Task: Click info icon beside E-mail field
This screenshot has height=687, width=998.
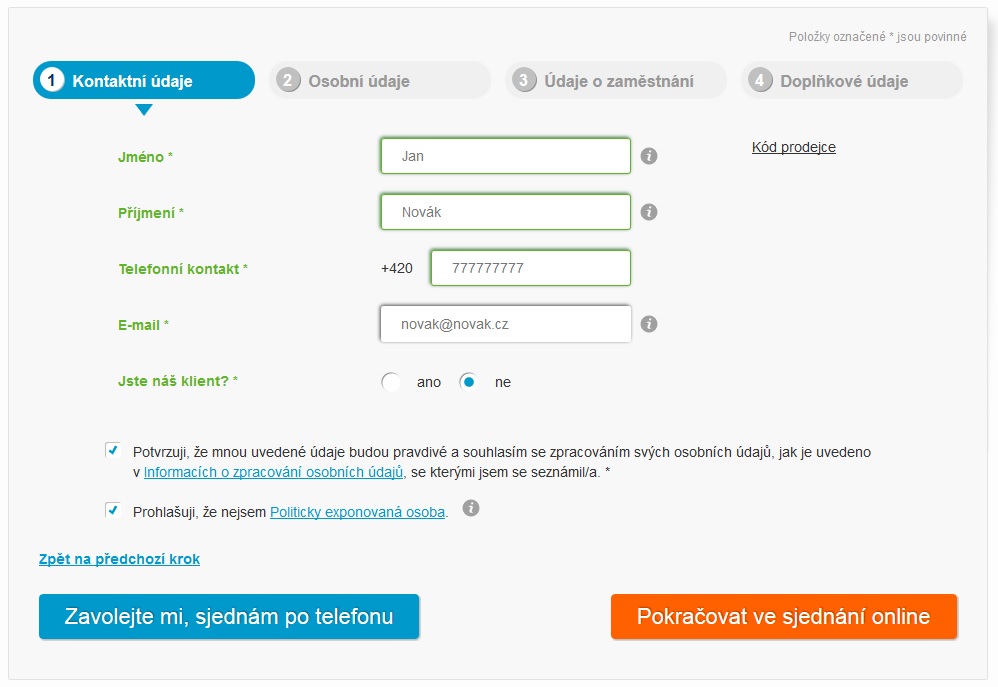Action: click(x=649, y=324)
